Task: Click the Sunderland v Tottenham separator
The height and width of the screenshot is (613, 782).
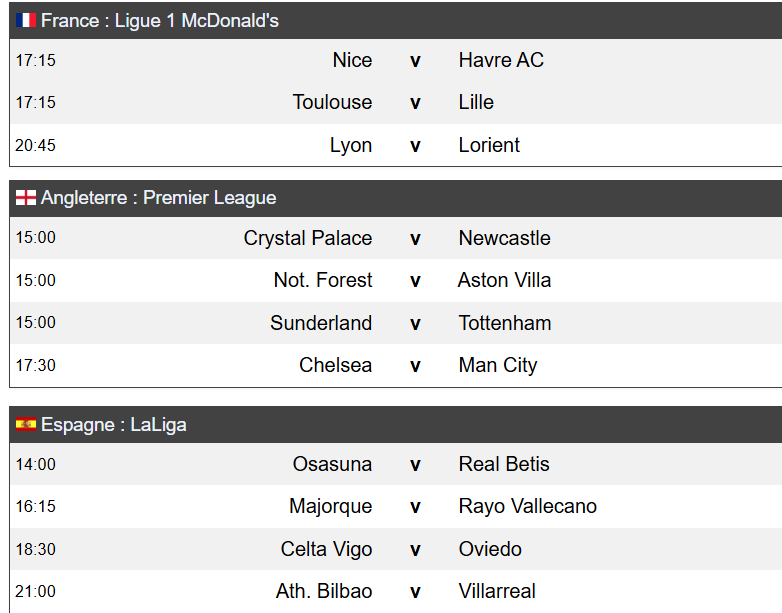Action: [415, 324]
